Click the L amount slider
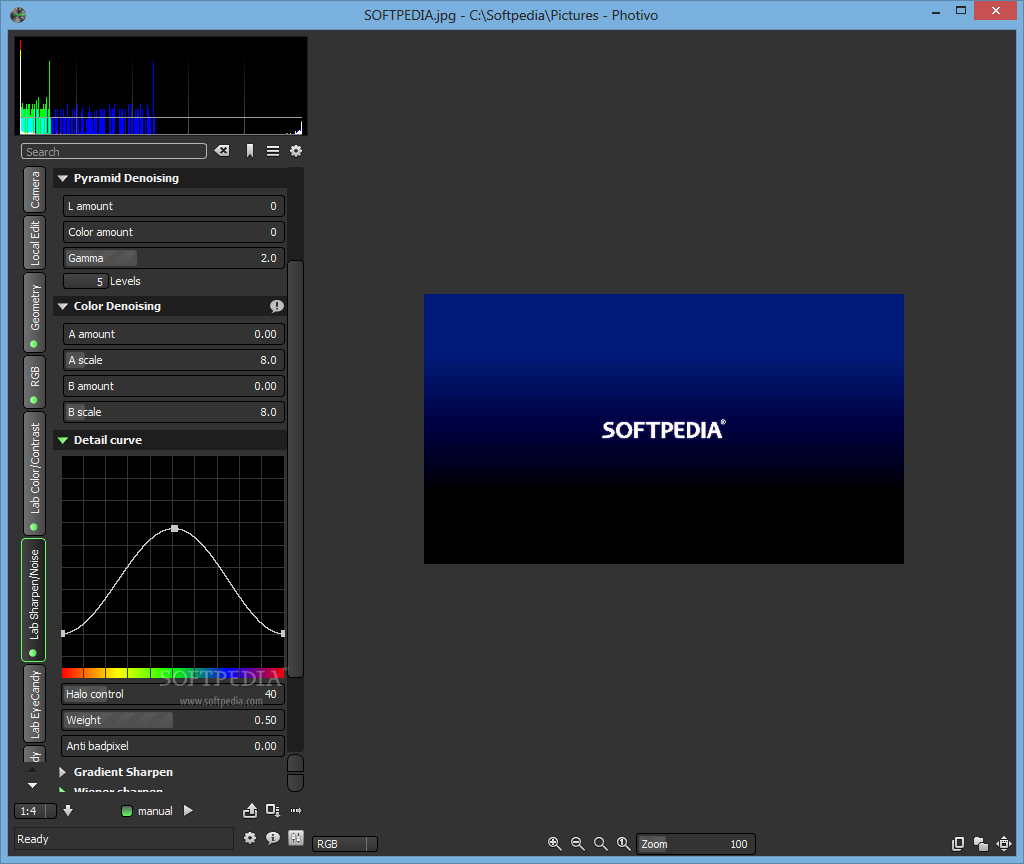1024x864 pixels. coord(174,206)
